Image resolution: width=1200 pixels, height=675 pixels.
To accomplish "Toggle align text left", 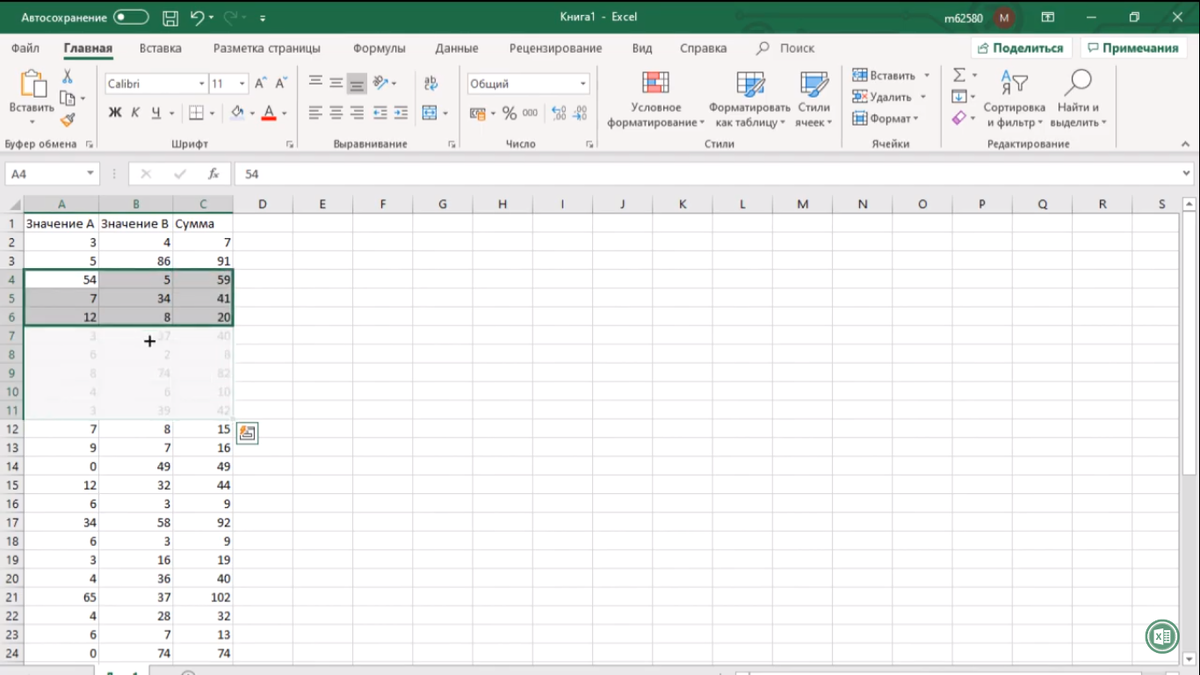I will tap(316, 113).
